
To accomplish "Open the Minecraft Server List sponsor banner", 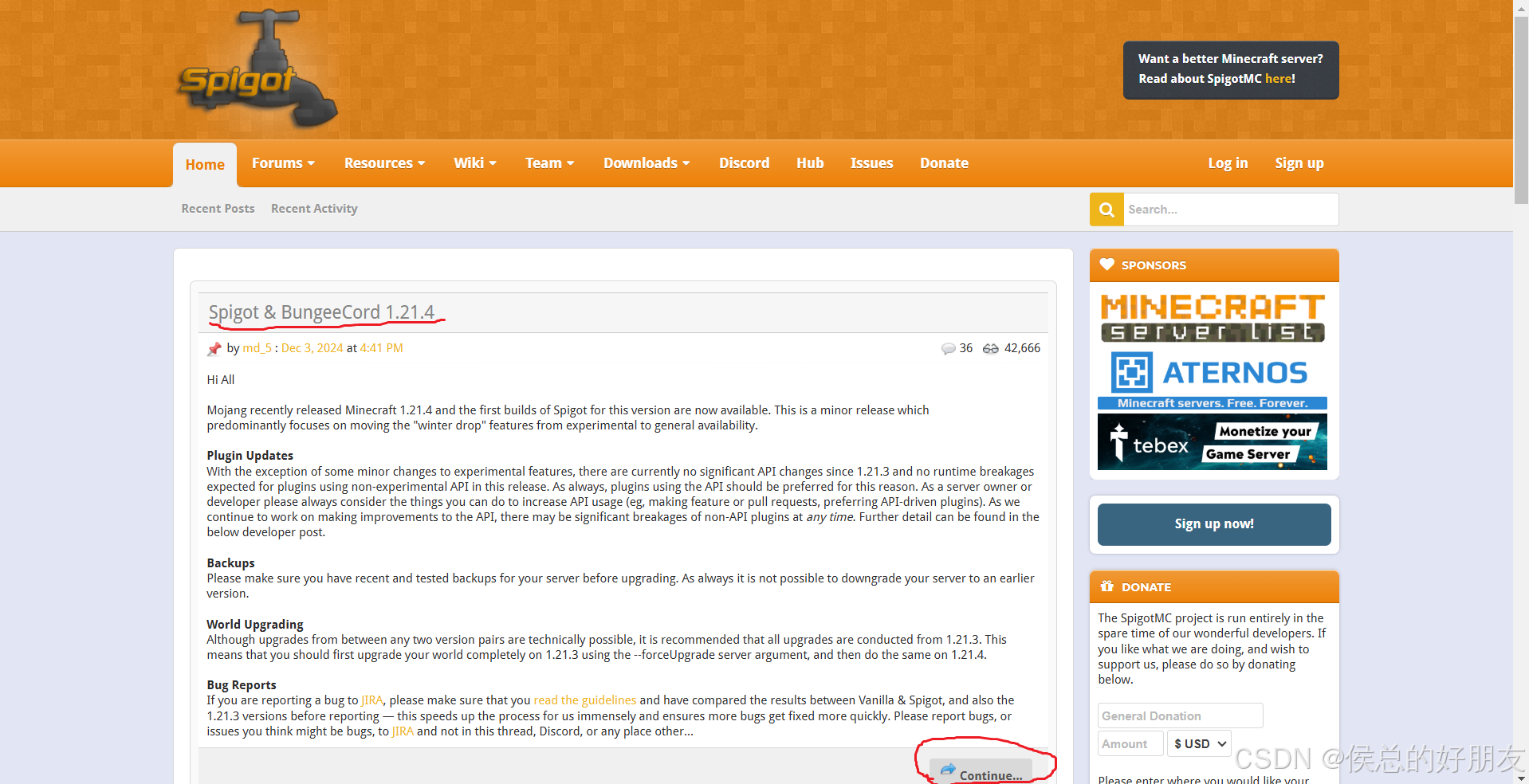I will tap(1213, 318).
